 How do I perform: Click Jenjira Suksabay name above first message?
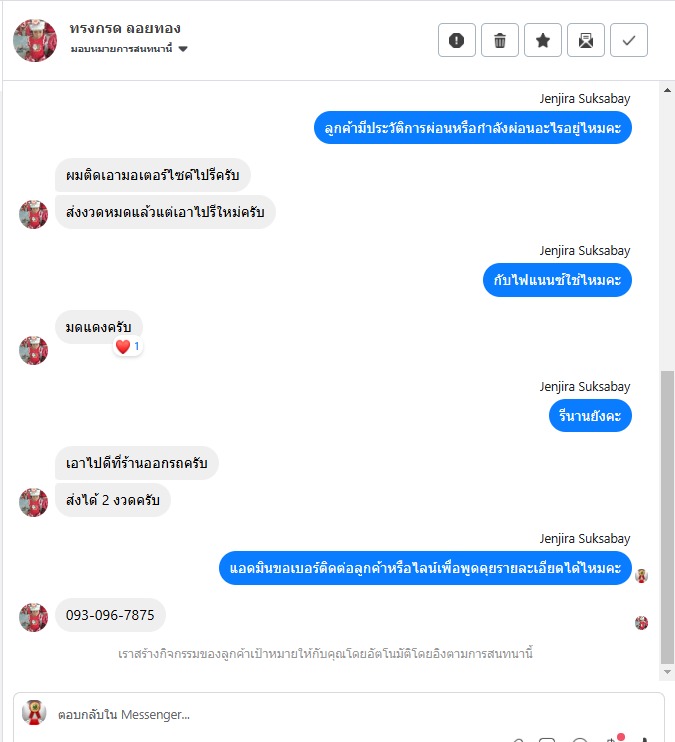585,98
